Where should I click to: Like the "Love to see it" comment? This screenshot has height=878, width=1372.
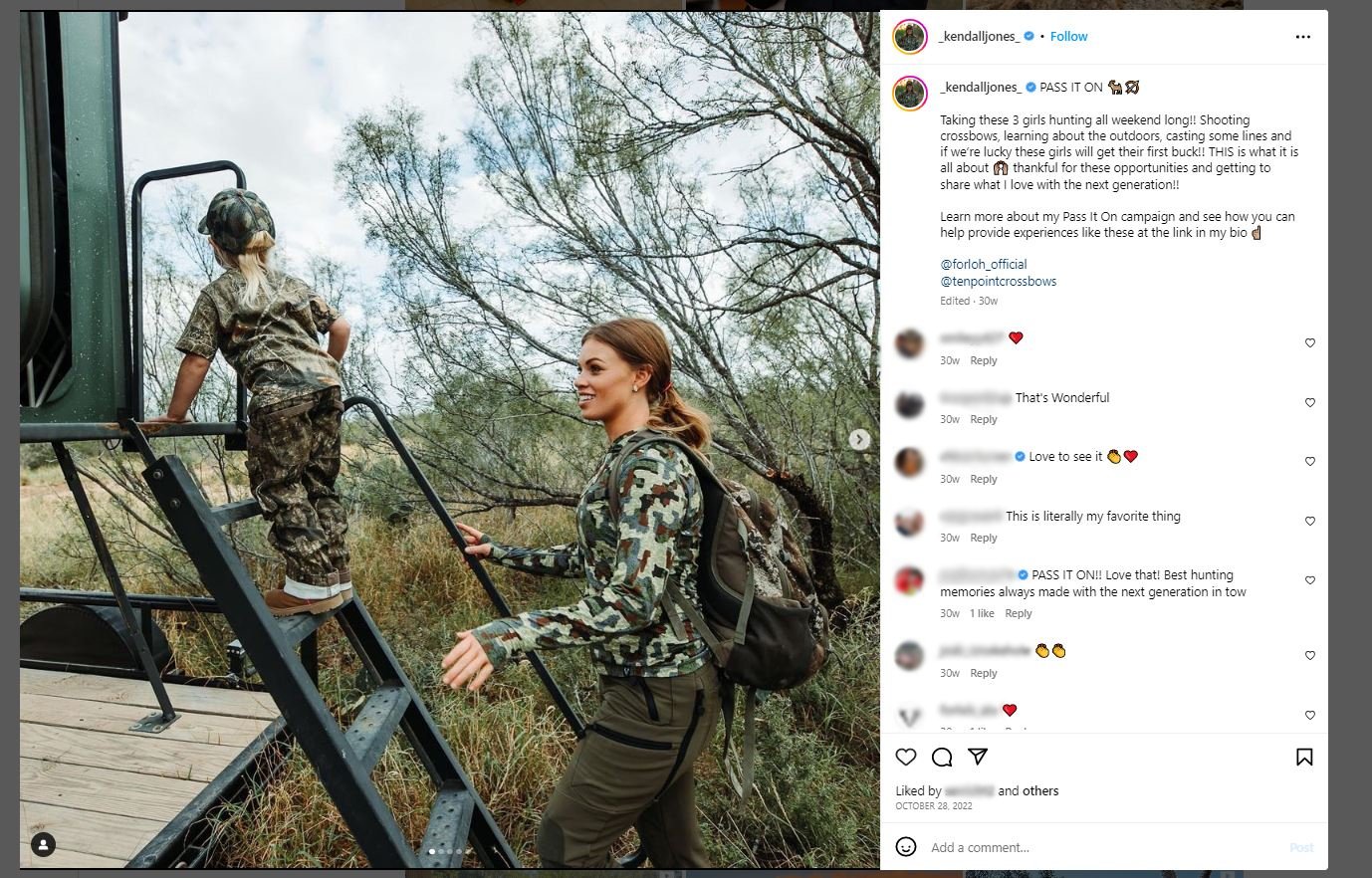point(1310,462)
